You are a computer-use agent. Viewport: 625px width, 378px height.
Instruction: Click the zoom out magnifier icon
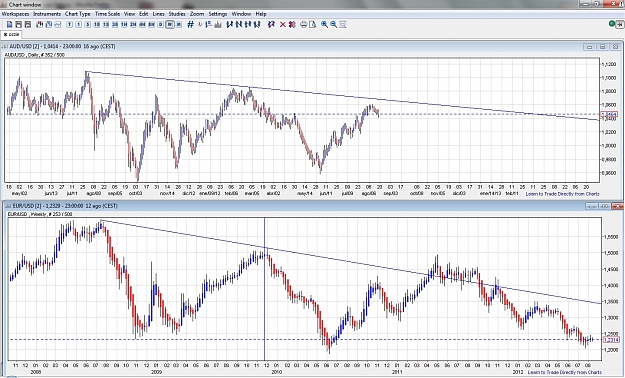[334, 25]
